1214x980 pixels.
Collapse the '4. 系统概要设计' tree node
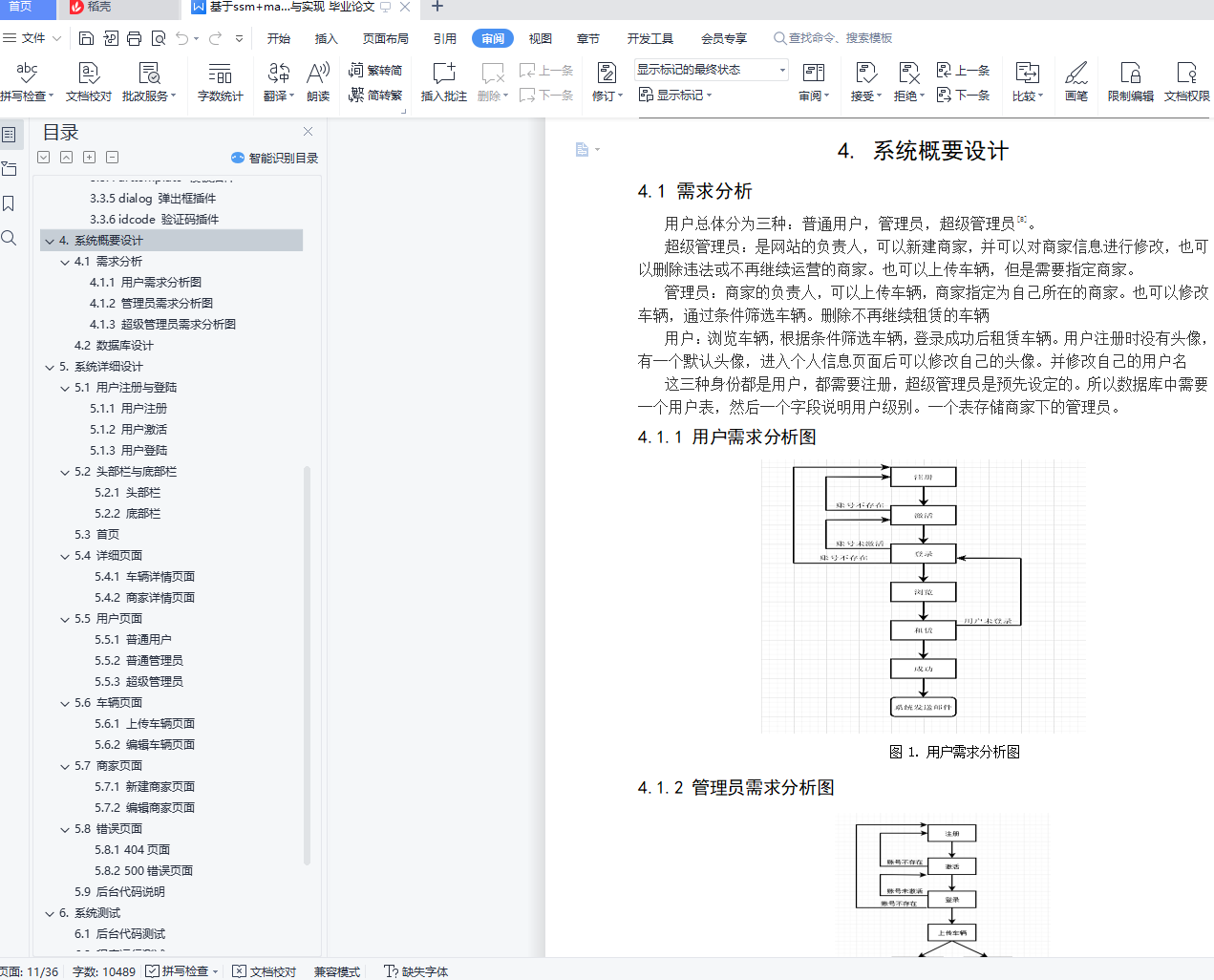49,241
